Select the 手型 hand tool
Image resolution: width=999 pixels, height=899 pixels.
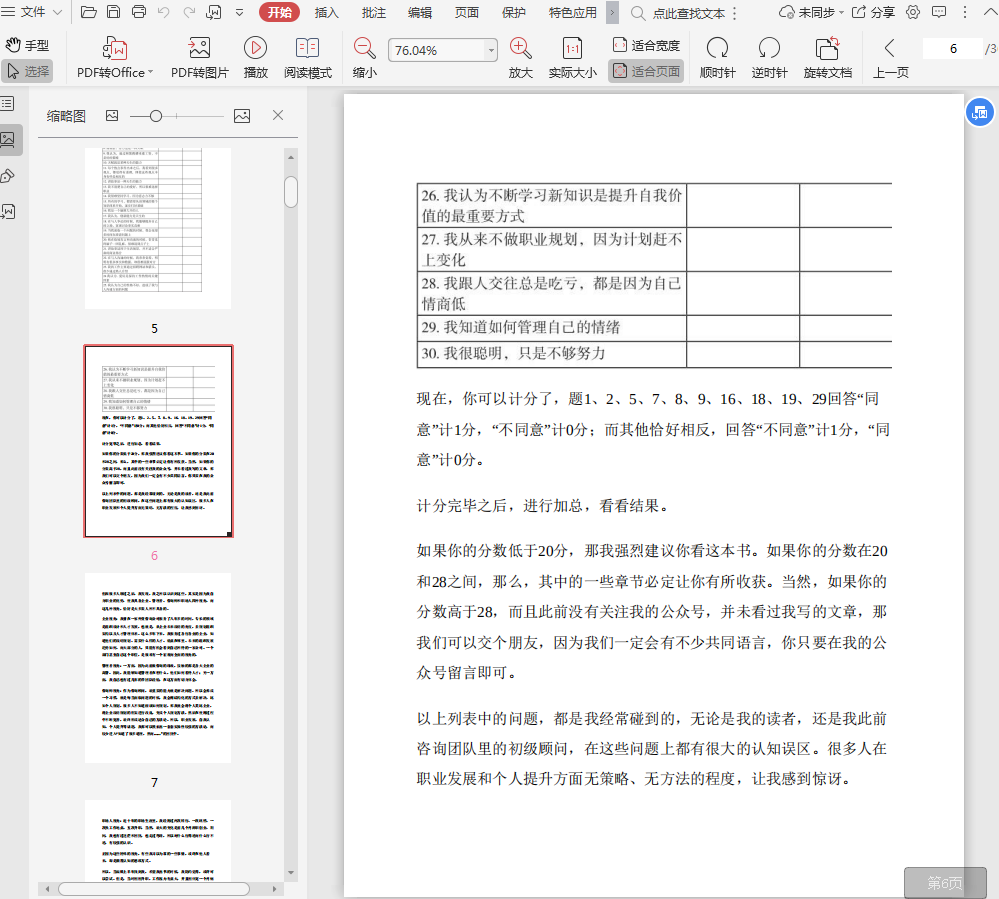[27, 45]
